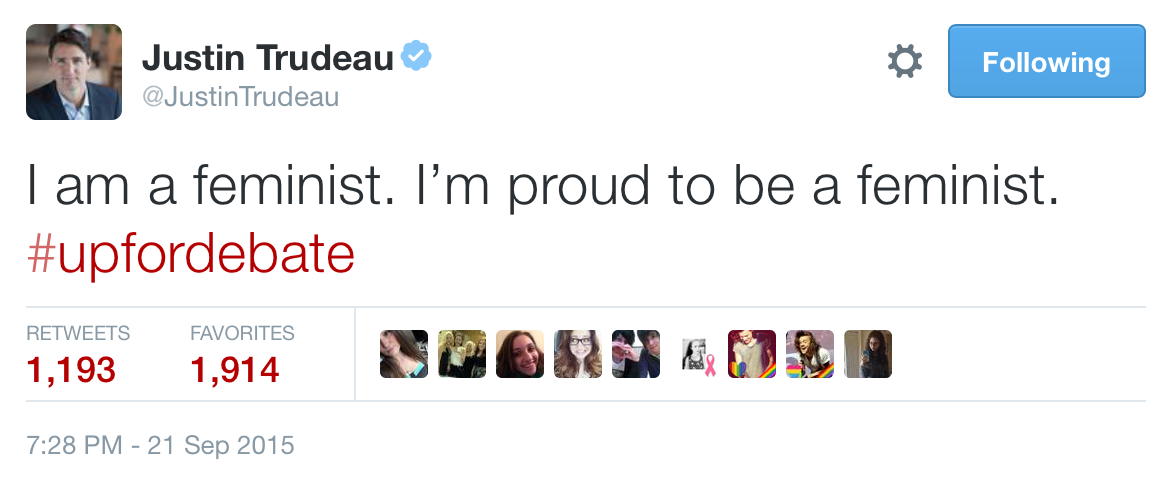Select the third avatar with the smiling close-up face
The width and height of the screenshot is (1166, 478).
(520, 354)
